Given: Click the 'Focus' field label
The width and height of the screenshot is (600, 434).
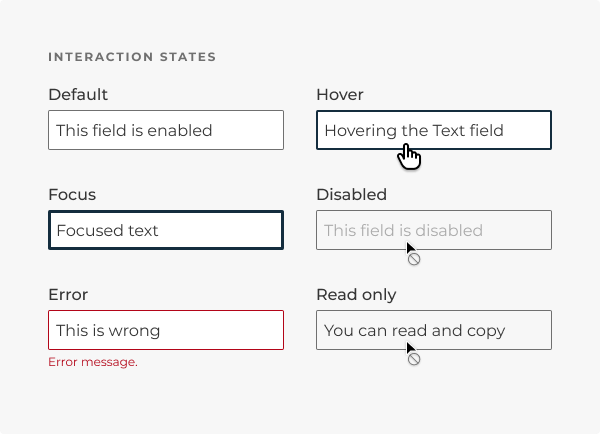Looking at the screenshot, I should 72,194.
